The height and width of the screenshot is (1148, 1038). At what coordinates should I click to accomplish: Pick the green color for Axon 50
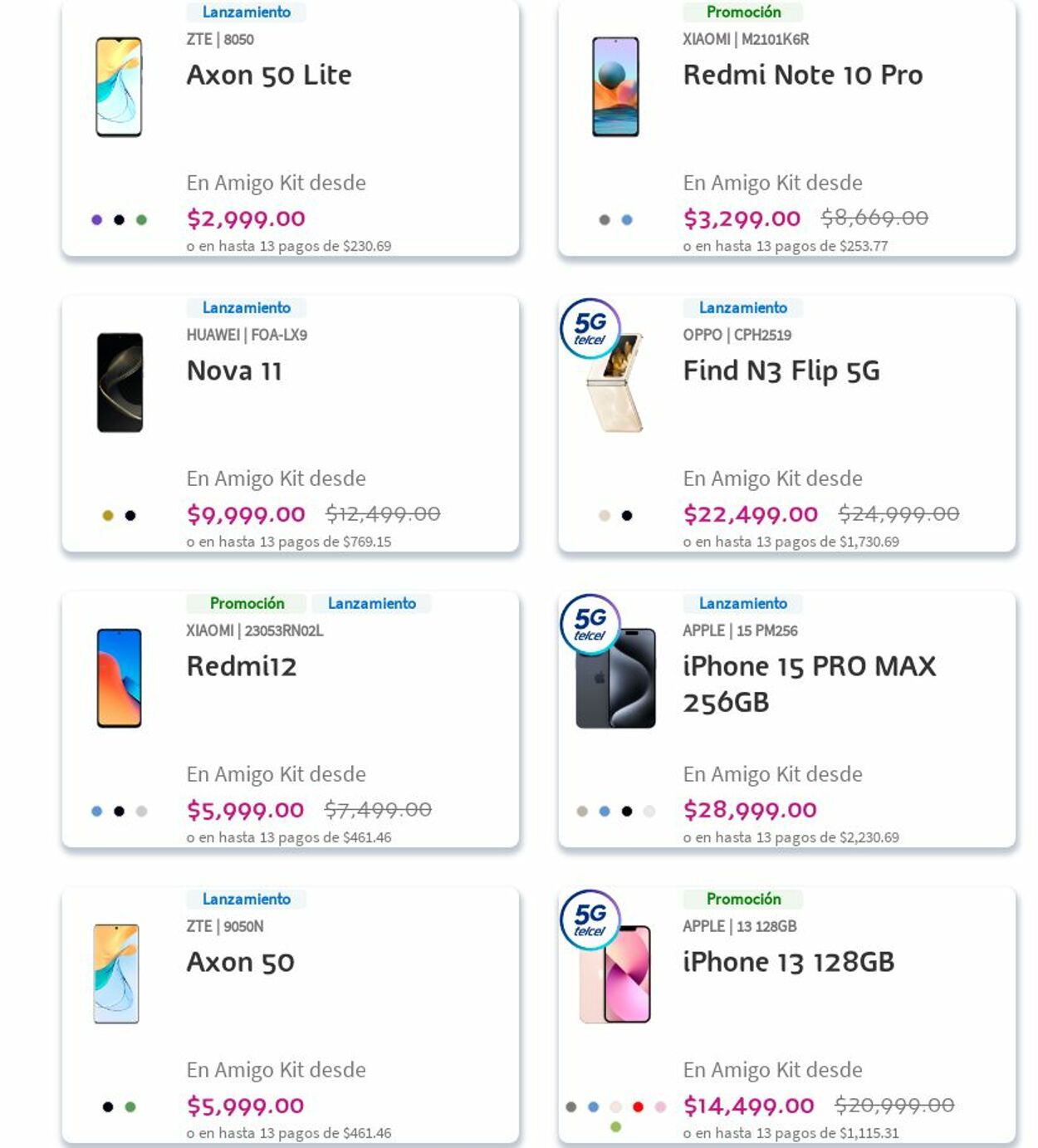[x=130, y=1106]
